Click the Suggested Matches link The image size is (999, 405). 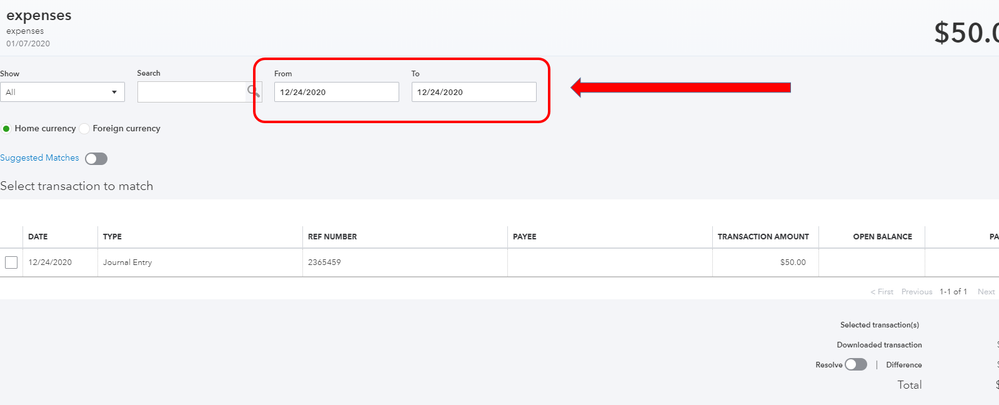(40, 158)
